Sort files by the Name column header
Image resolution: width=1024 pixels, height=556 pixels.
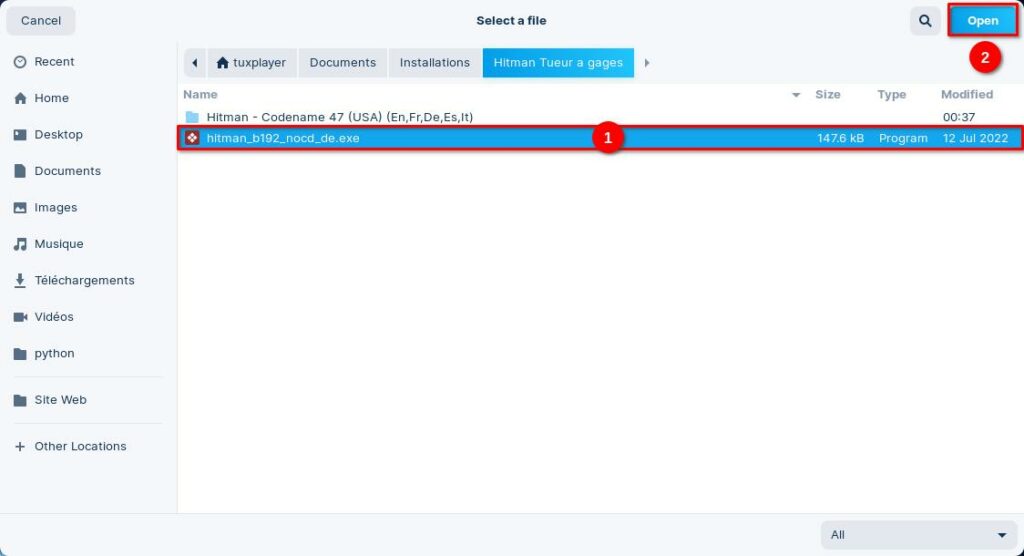coord(200,95)
